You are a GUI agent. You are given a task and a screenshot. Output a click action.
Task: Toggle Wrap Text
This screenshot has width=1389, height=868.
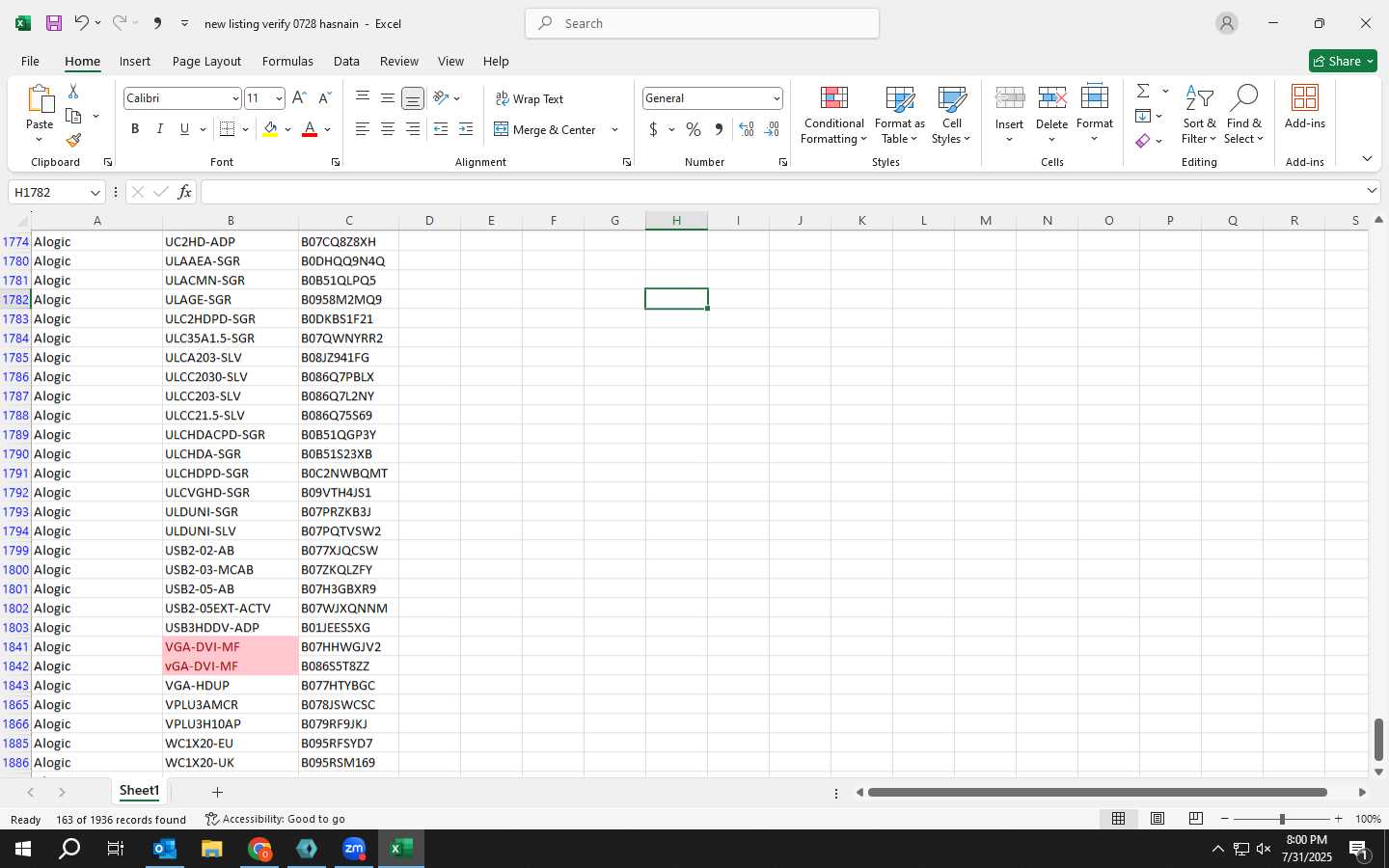(530, 98)
